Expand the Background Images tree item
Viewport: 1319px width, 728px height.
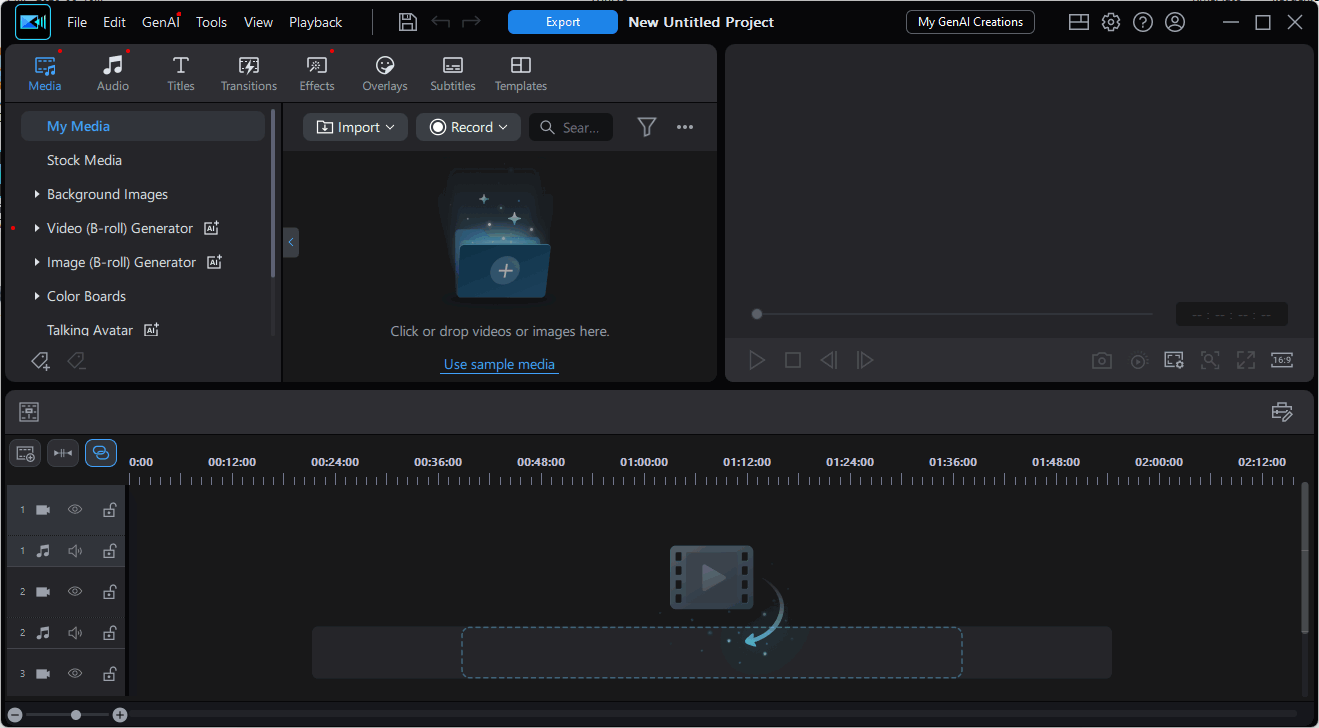37,194
